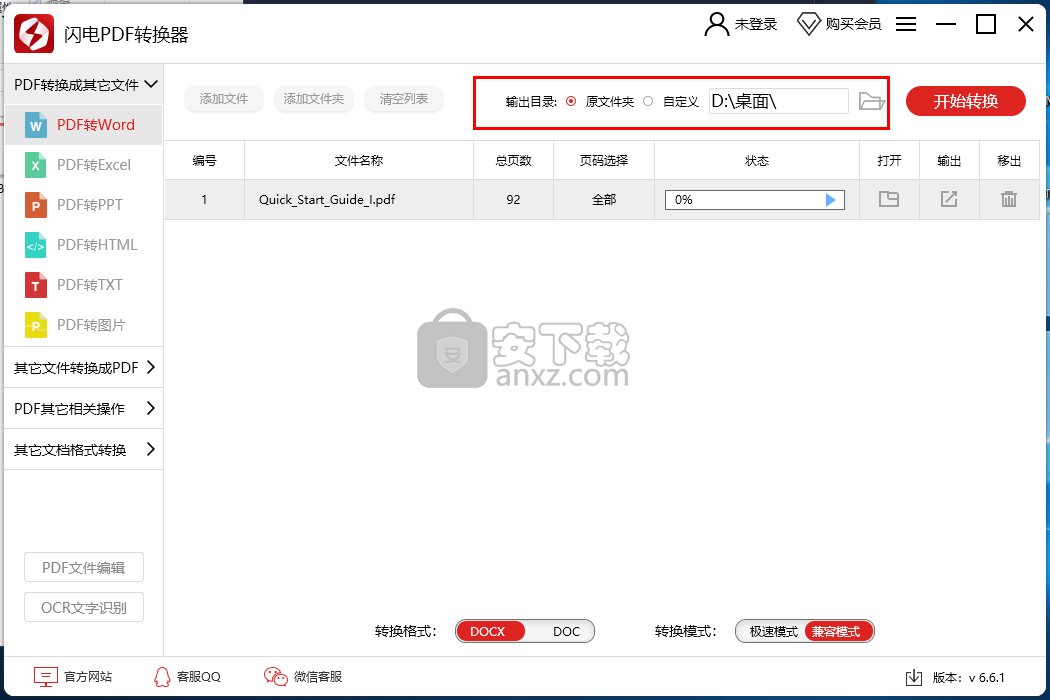Click the 官方网站 monitor icon
The image size is (1050, 700).
pyautogui.click(x=46, y=677)
